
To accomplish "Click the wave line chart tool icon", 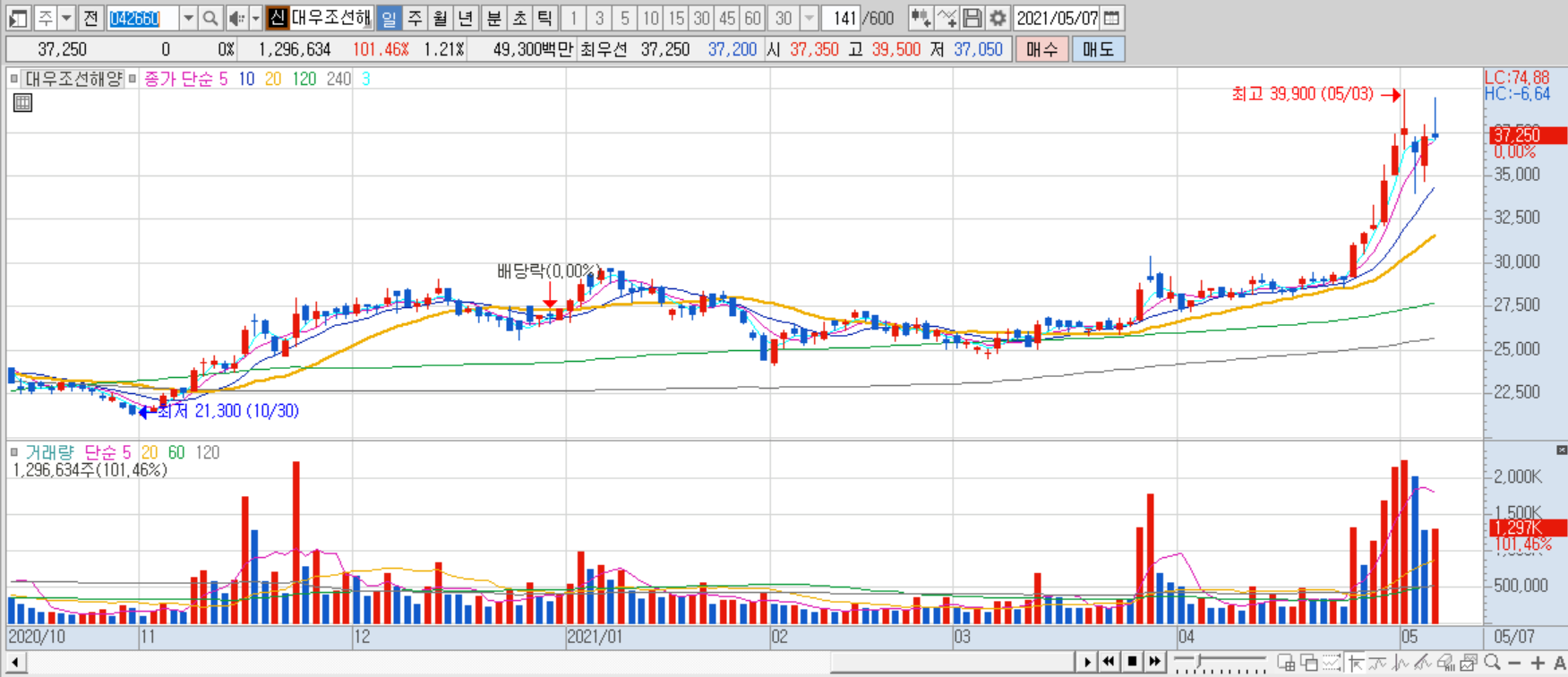I will click(1400, 663).
